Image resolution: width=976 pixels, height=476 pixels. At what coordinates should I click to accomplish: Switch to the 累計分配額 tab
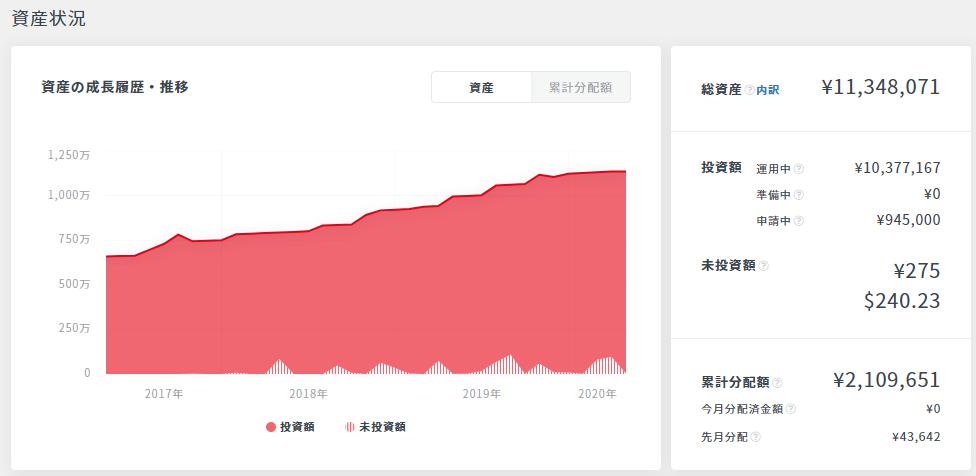[x=580, y=87]
